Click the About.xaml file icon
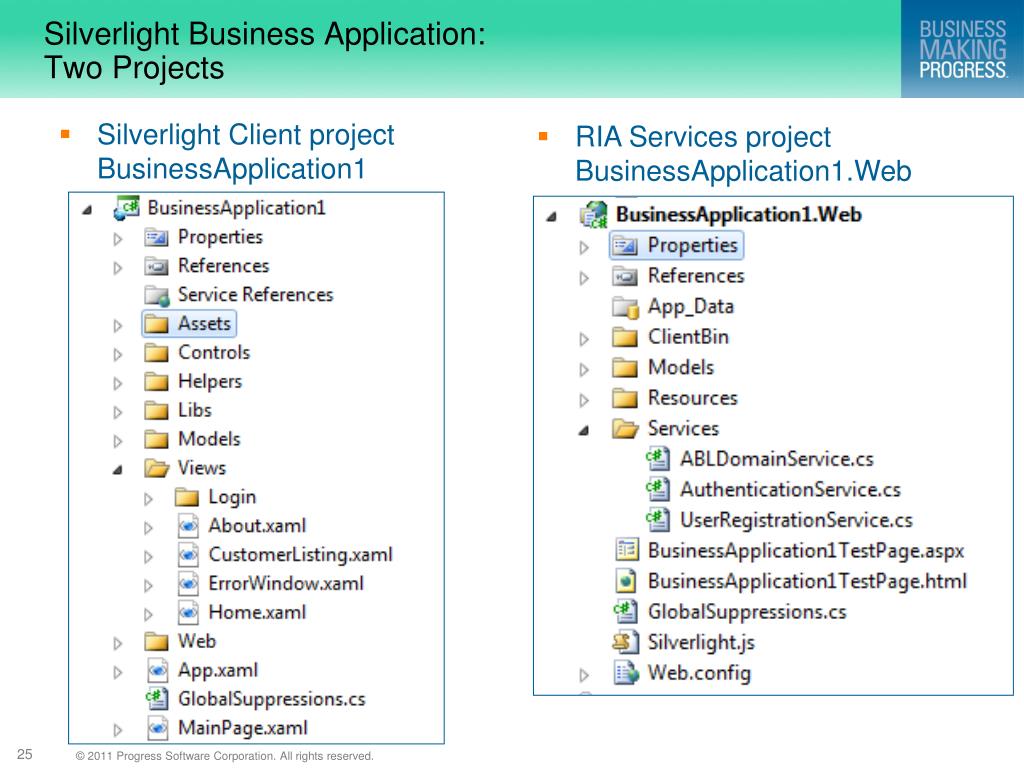Viewport: 1024px width, 768px height. click(x=188, y=526)
